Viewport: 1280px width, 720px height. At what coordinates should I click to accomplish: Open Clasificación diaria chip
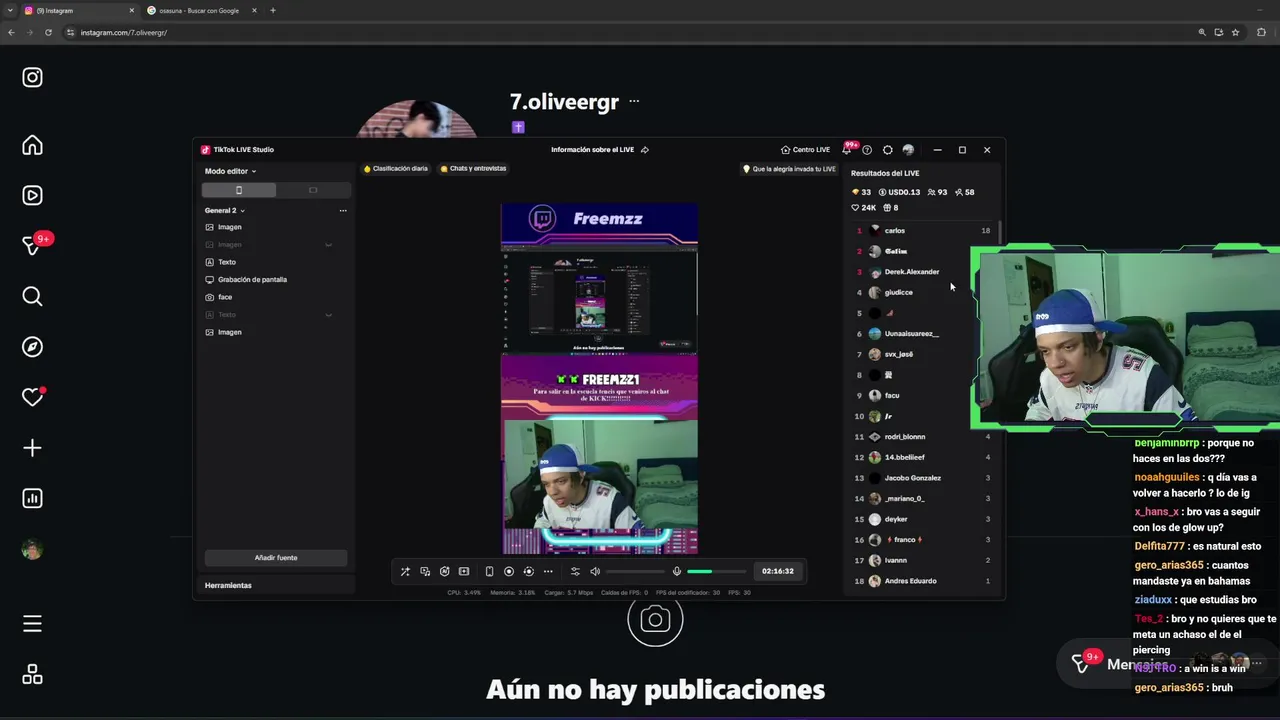(x=396, y=168)
